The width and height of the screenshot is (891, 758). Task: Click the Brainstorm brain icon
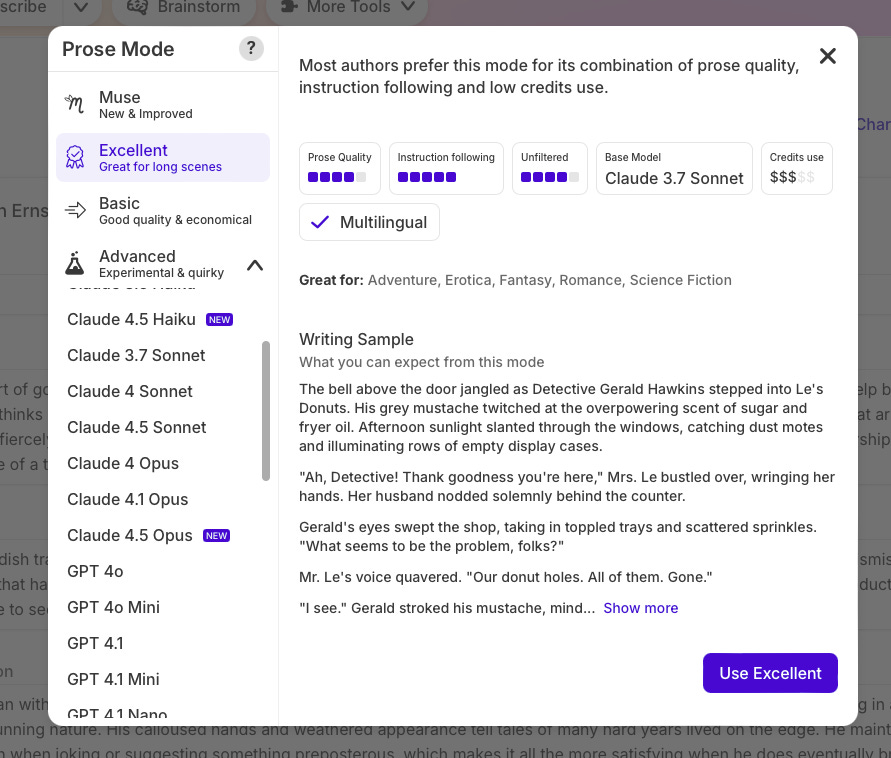(137, 7)
